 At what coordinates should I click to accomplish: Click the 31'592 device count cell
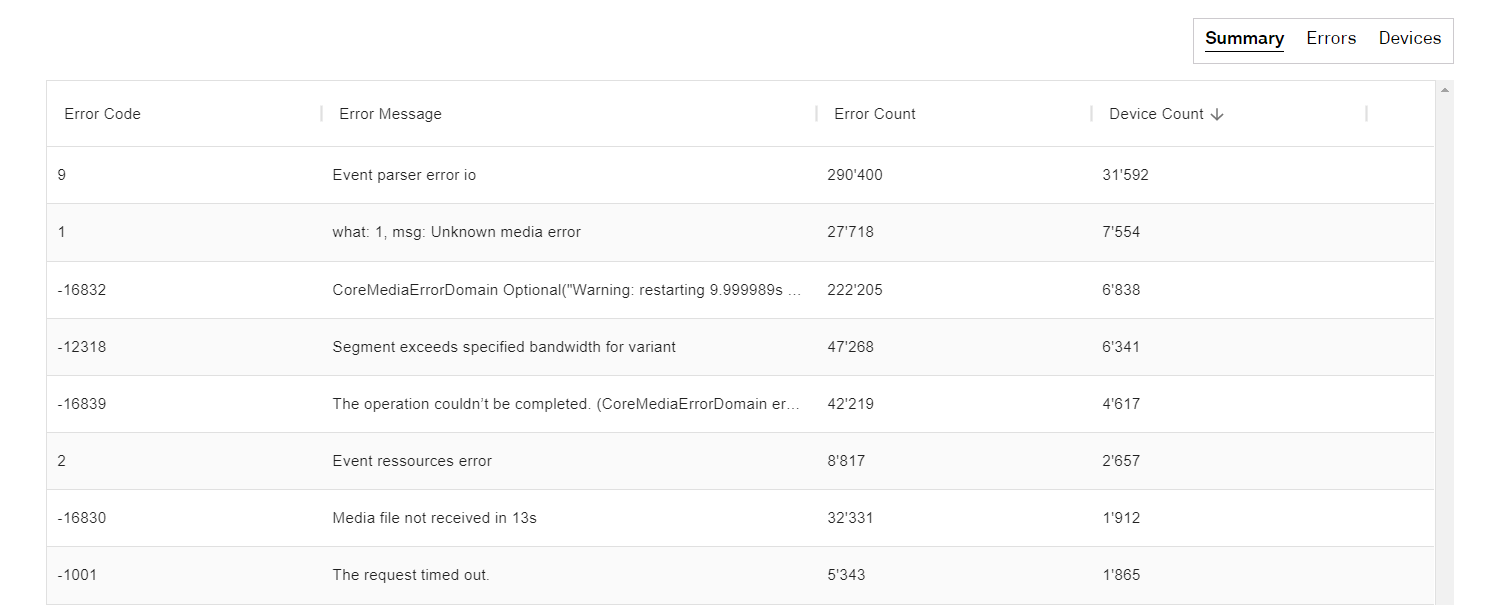(1125, 175)
